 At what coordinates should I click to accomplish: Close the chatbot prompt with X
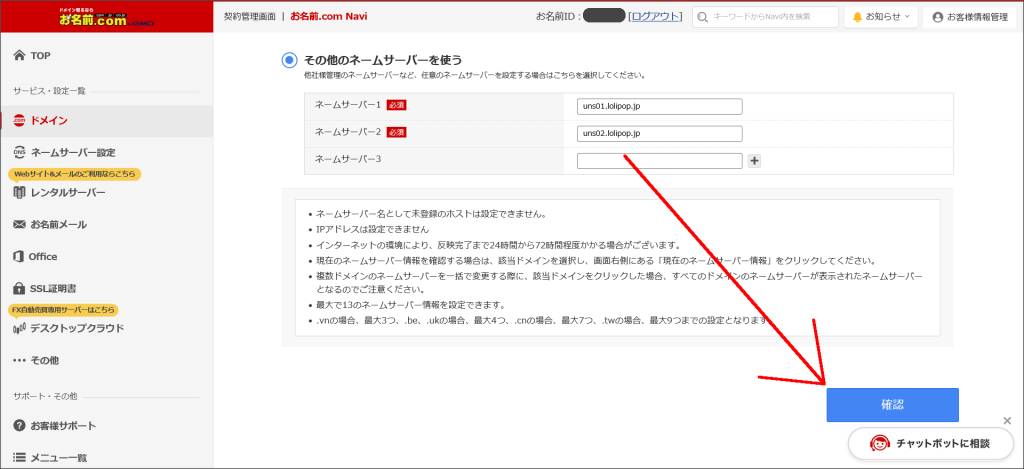[x=1007, y=421]
